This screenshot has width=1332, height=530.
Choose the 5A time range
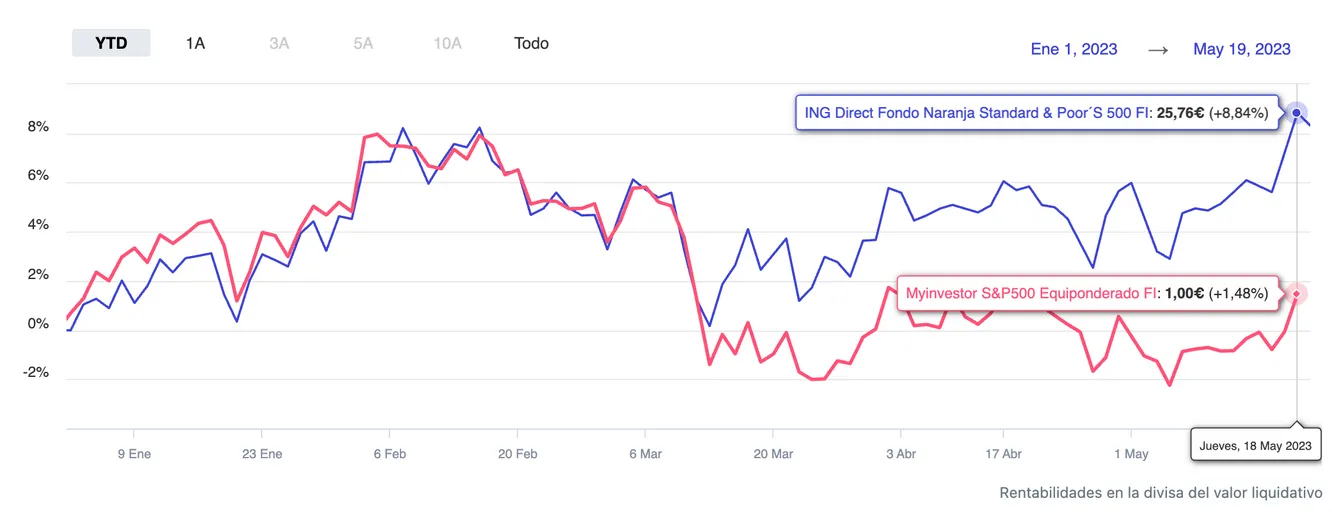coord(363,43)
